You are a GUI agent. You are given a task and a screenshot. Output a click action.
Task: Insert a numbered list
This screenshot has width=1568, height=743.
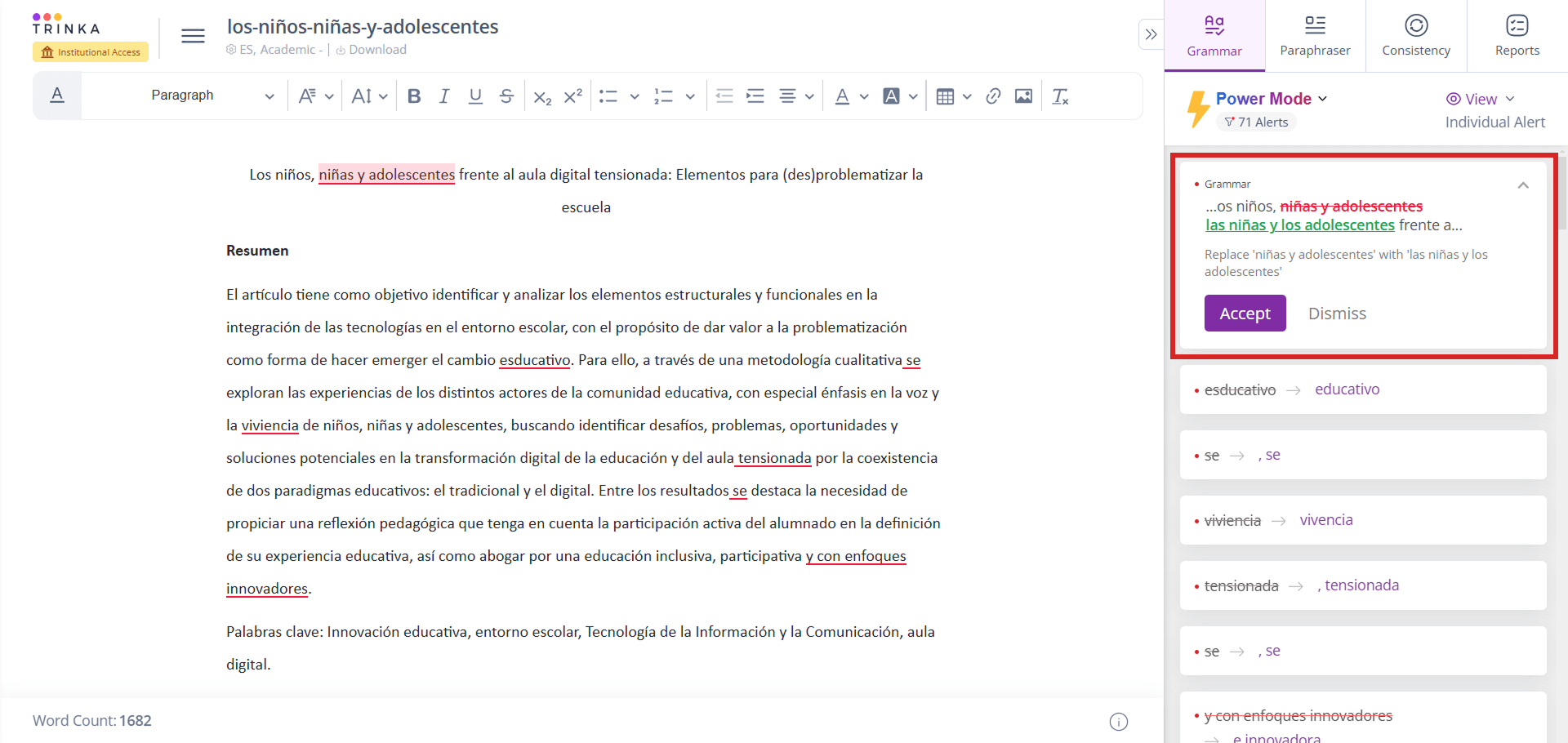tap(663, 96)
